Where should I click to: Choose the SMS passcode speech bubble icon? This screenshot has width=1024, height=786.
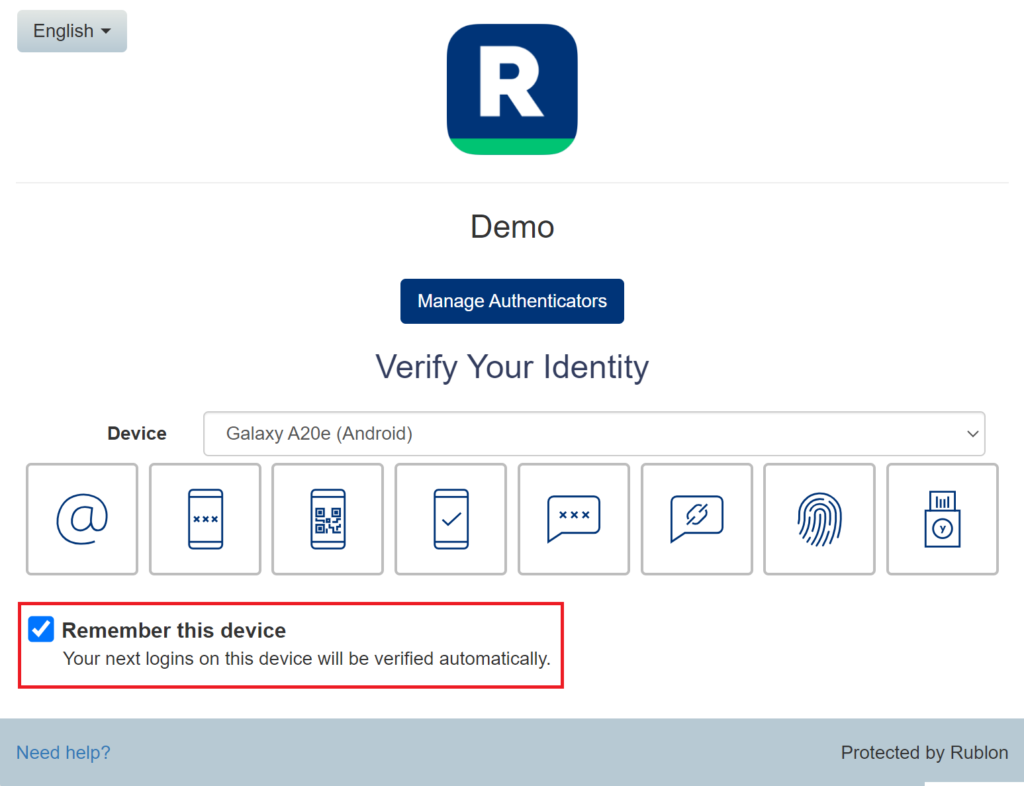coord(574,519)
